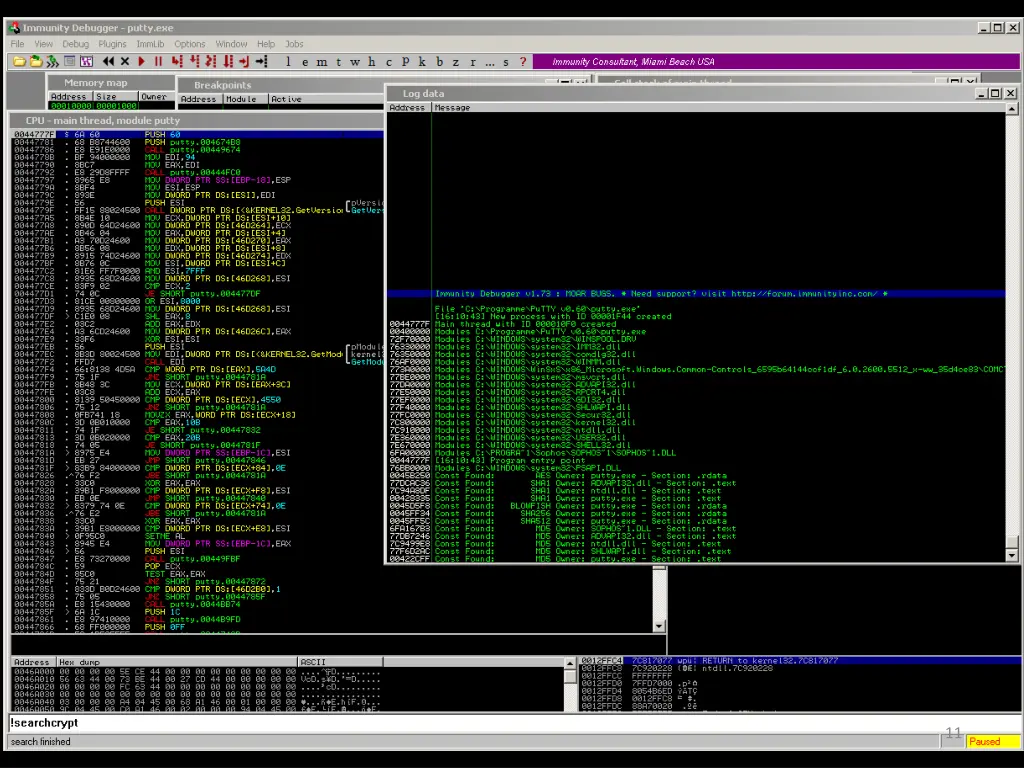Show Windows via 'w' toolbar button
The width and height of the screenshot is (1024, 768).
(355, 61)
